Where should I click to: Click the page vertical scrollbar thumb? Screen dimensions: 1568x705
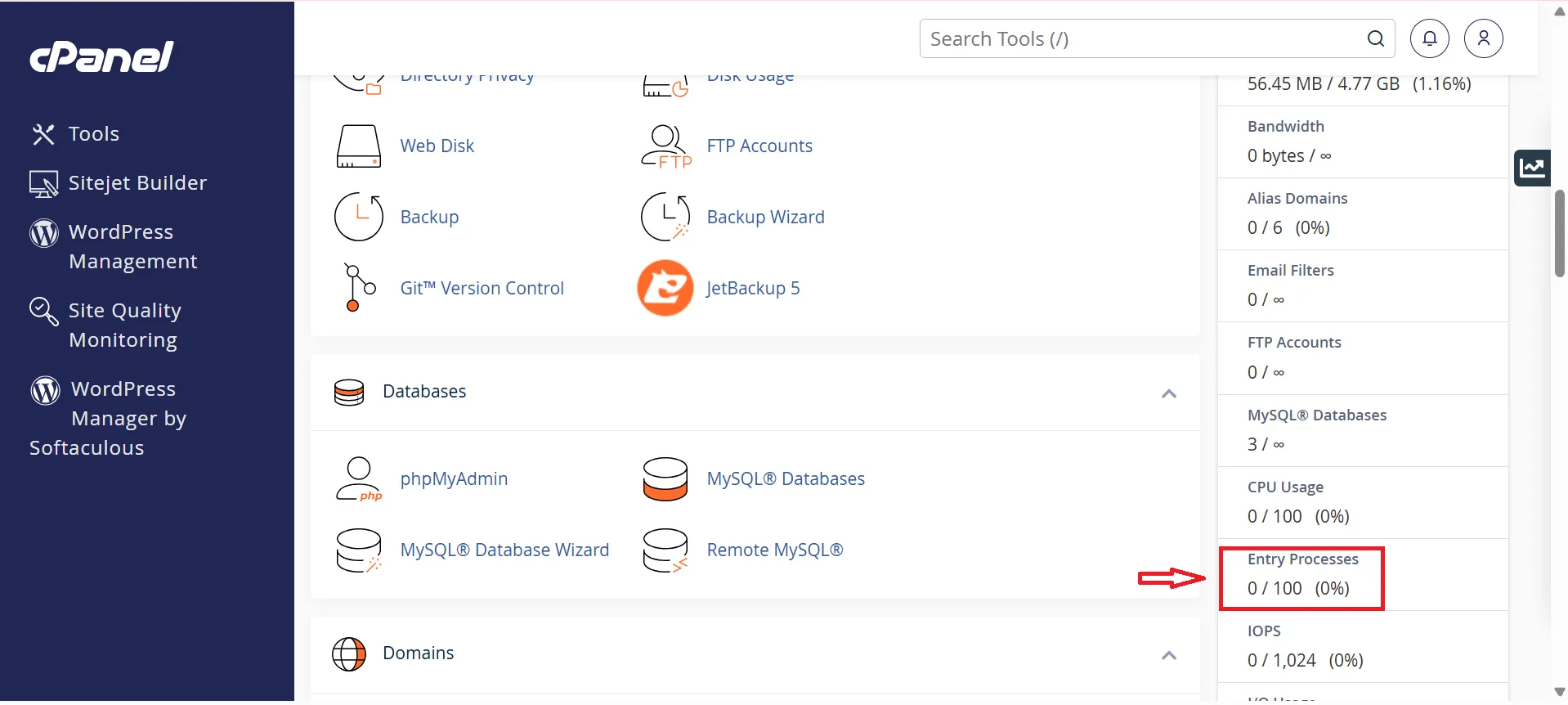pos(1559,233)
